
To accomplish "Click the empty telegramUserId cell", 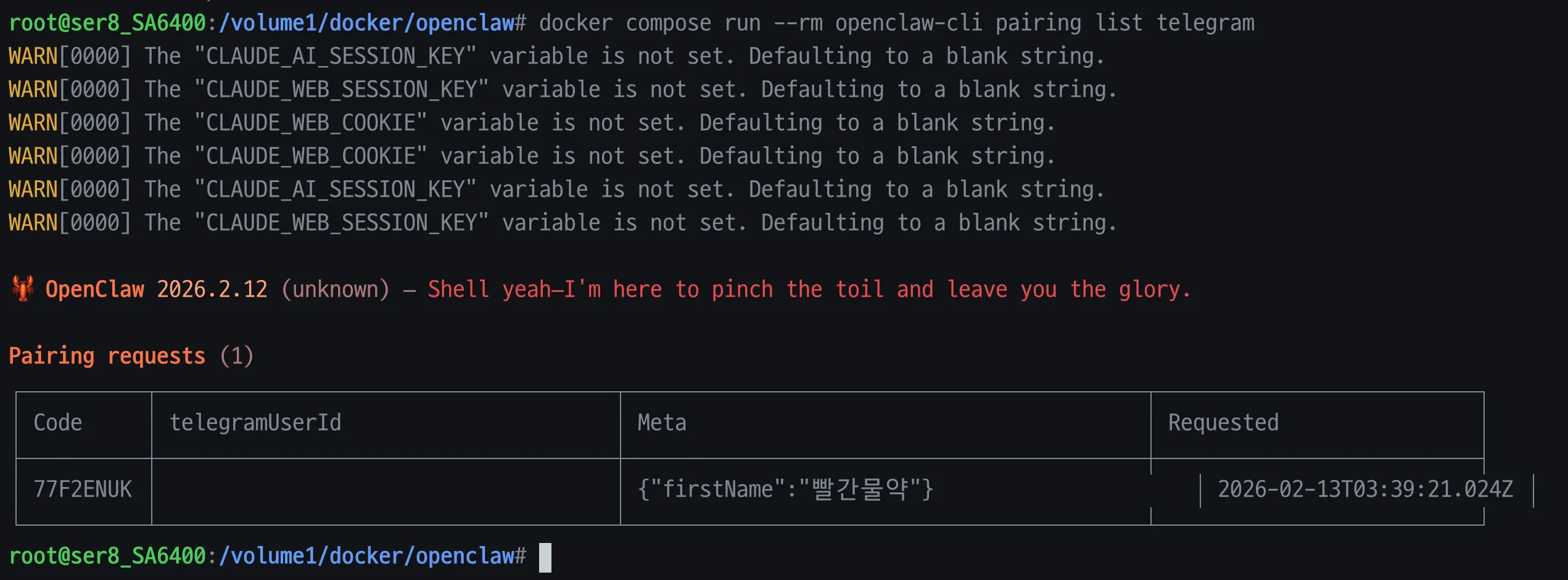I will (386, 491).
